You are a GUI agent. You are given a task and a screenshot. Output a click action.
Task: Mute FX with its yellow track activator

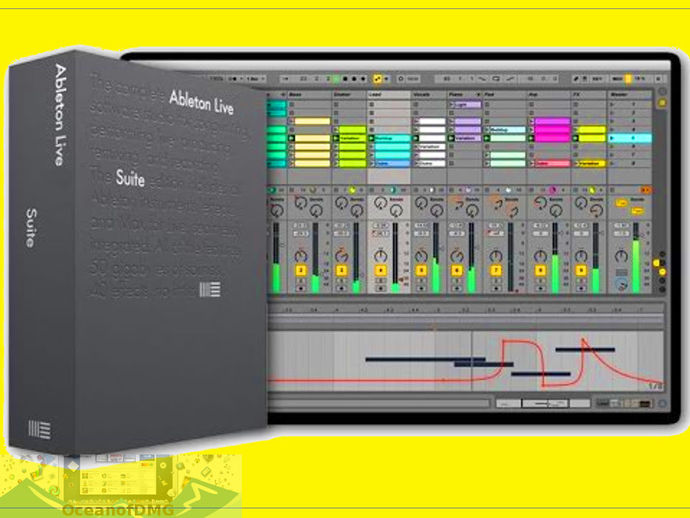coord(581,270)
